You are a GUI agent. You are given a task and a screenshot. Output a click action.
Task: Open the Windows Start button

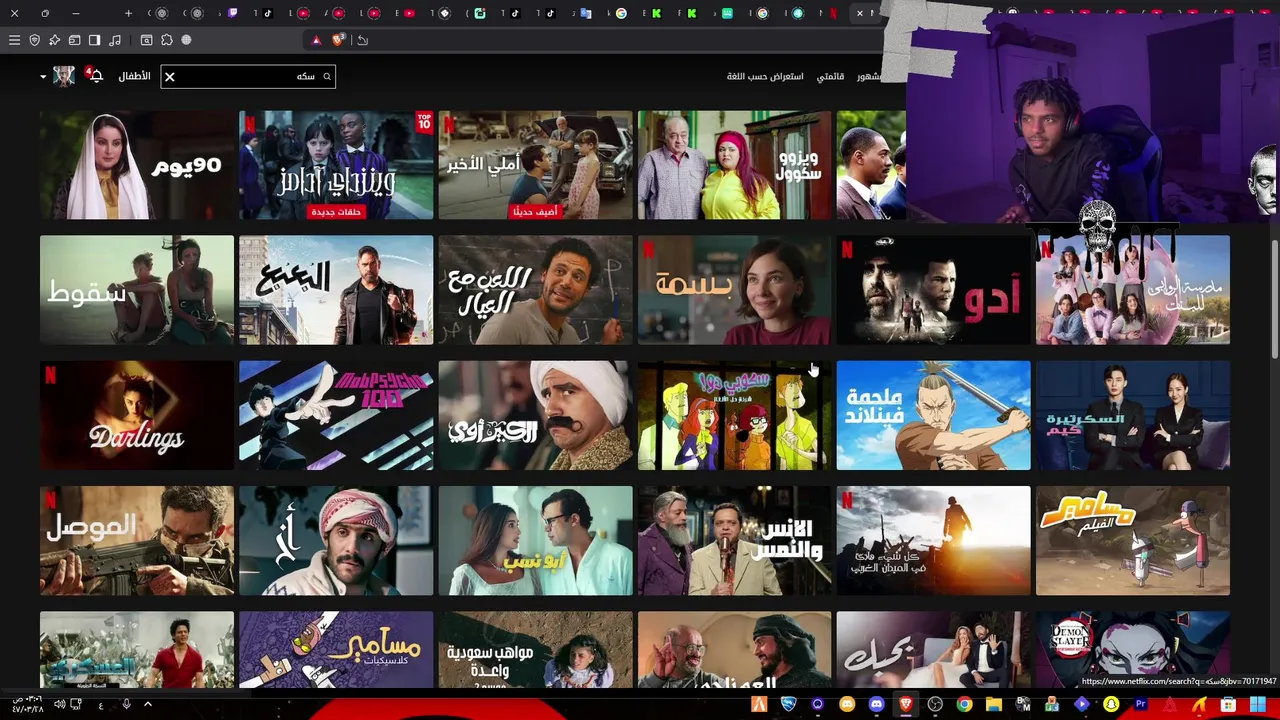[1257, 705]
